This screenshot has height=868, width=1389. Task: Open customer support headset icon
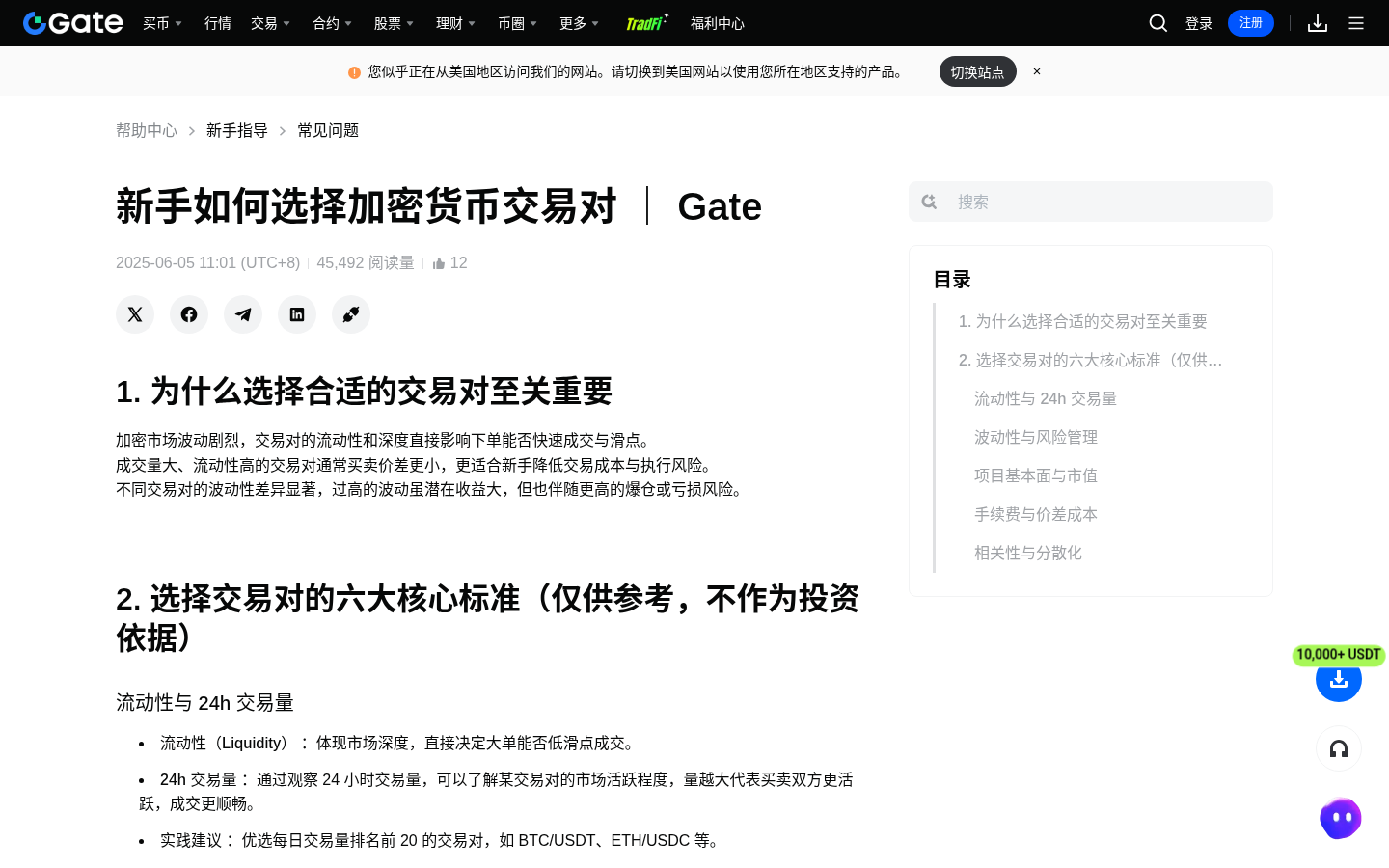tap(1339, 748)
